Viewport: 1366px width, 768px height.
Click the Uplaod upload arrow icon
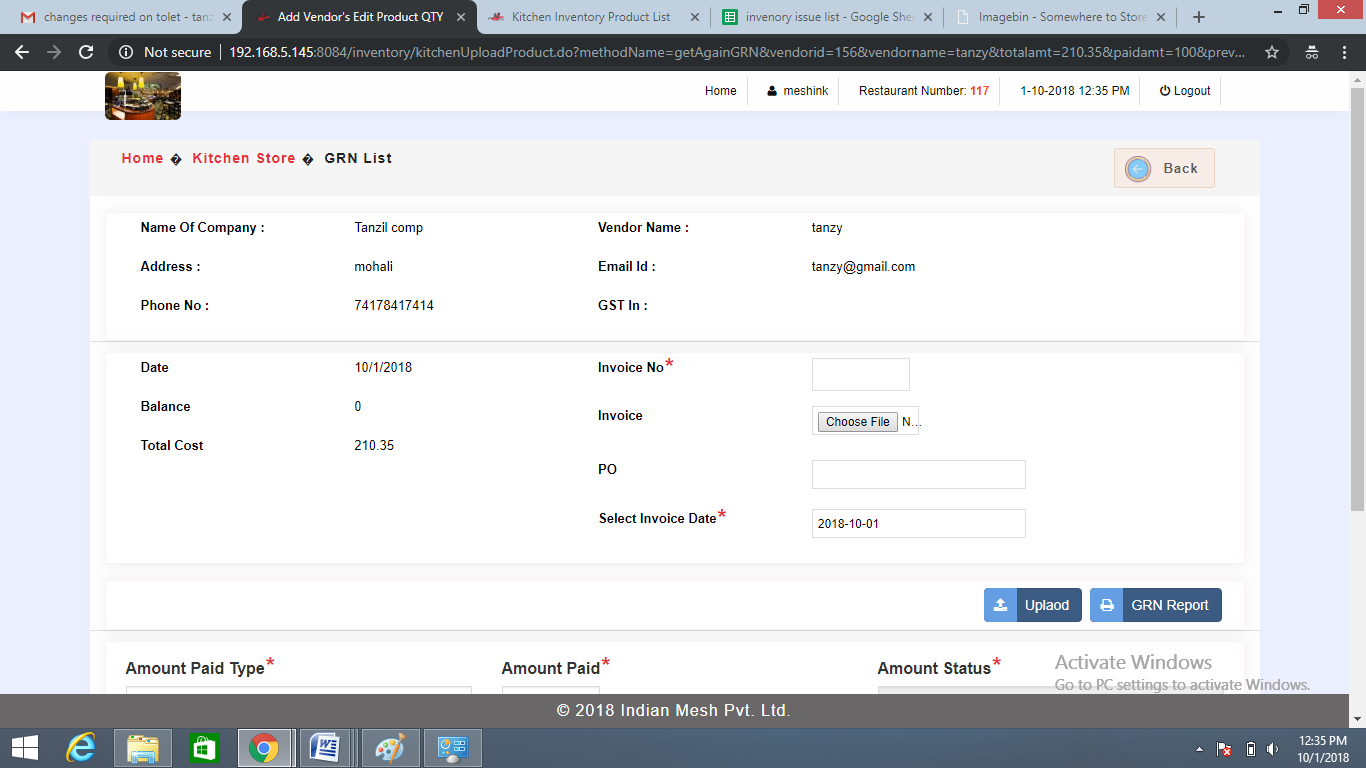1000,605
